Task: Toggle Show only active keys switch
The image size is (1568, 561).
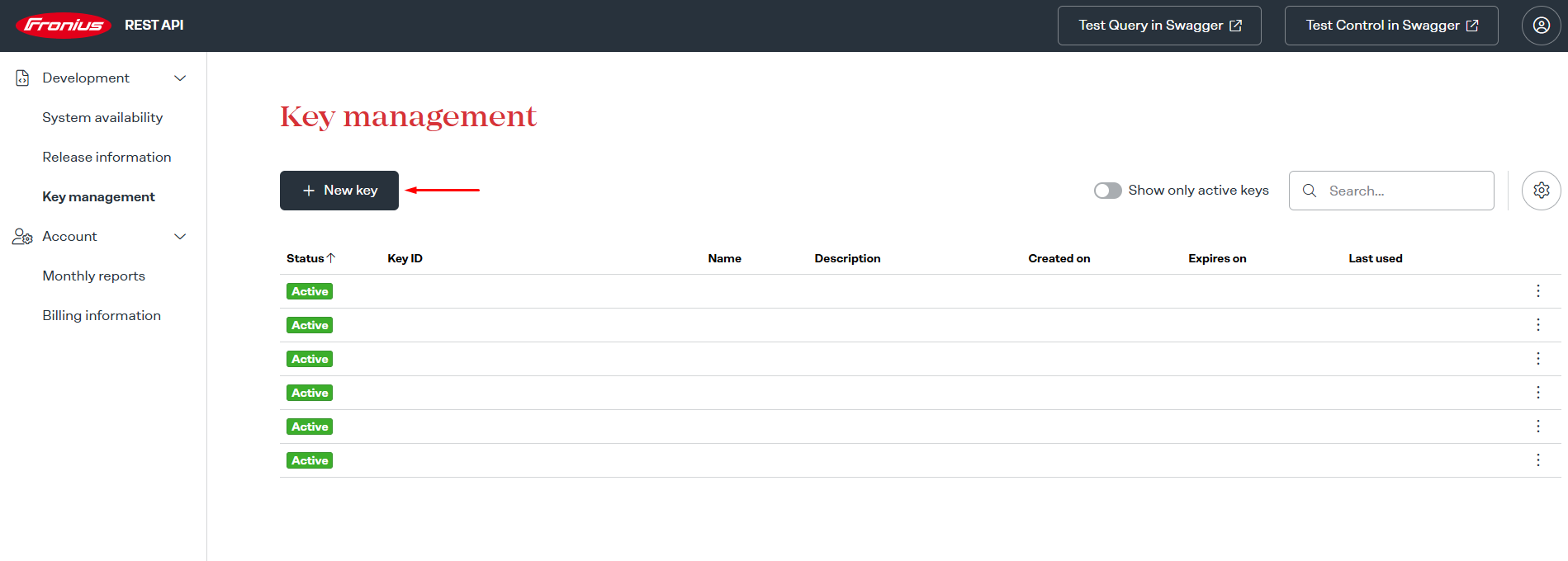Action: (x=1107, y=191)
